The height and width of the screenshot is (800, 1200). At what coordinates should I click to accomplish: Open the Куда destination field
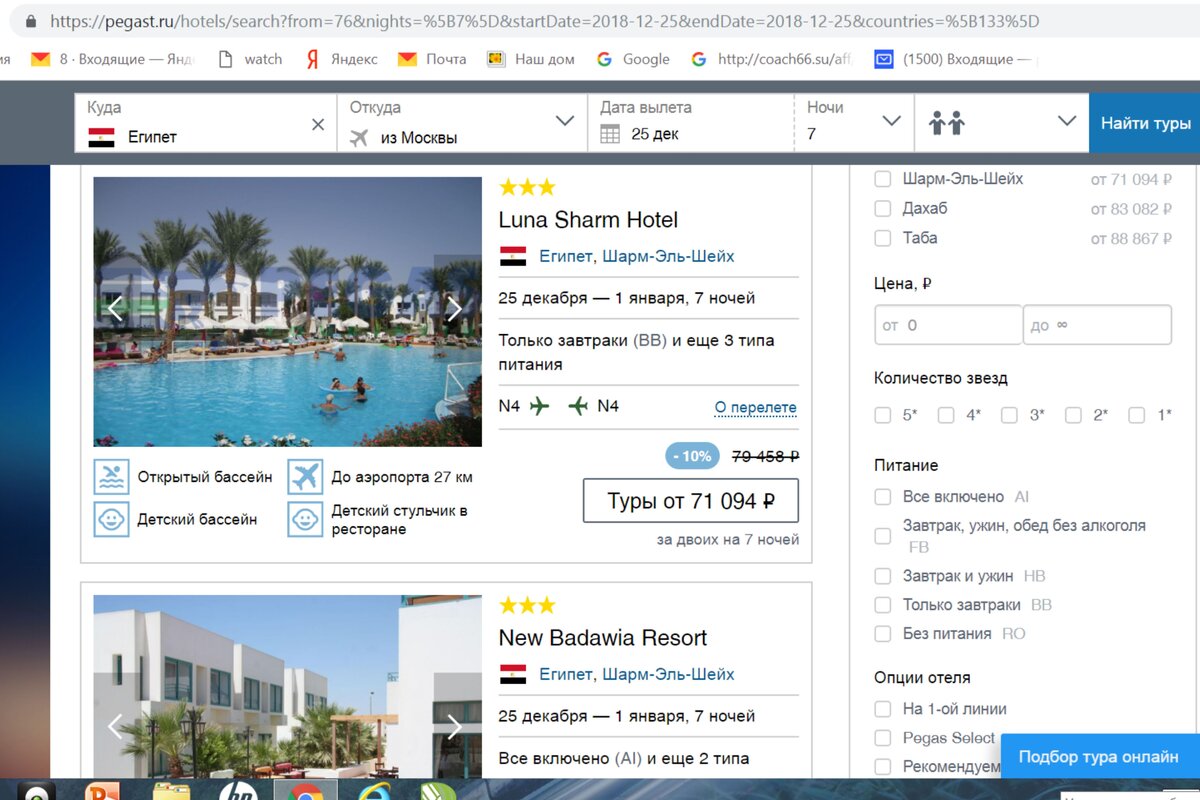(205, 123)
